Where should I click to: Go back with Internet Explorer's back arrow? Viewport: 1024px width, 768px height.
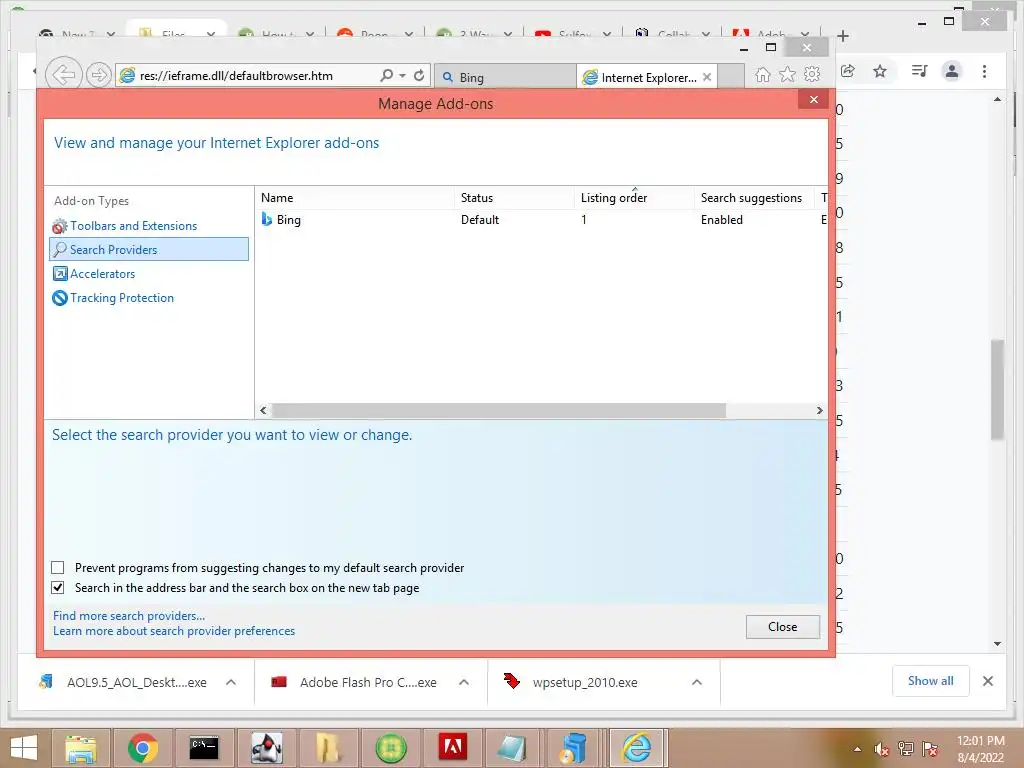coord(63,74)
